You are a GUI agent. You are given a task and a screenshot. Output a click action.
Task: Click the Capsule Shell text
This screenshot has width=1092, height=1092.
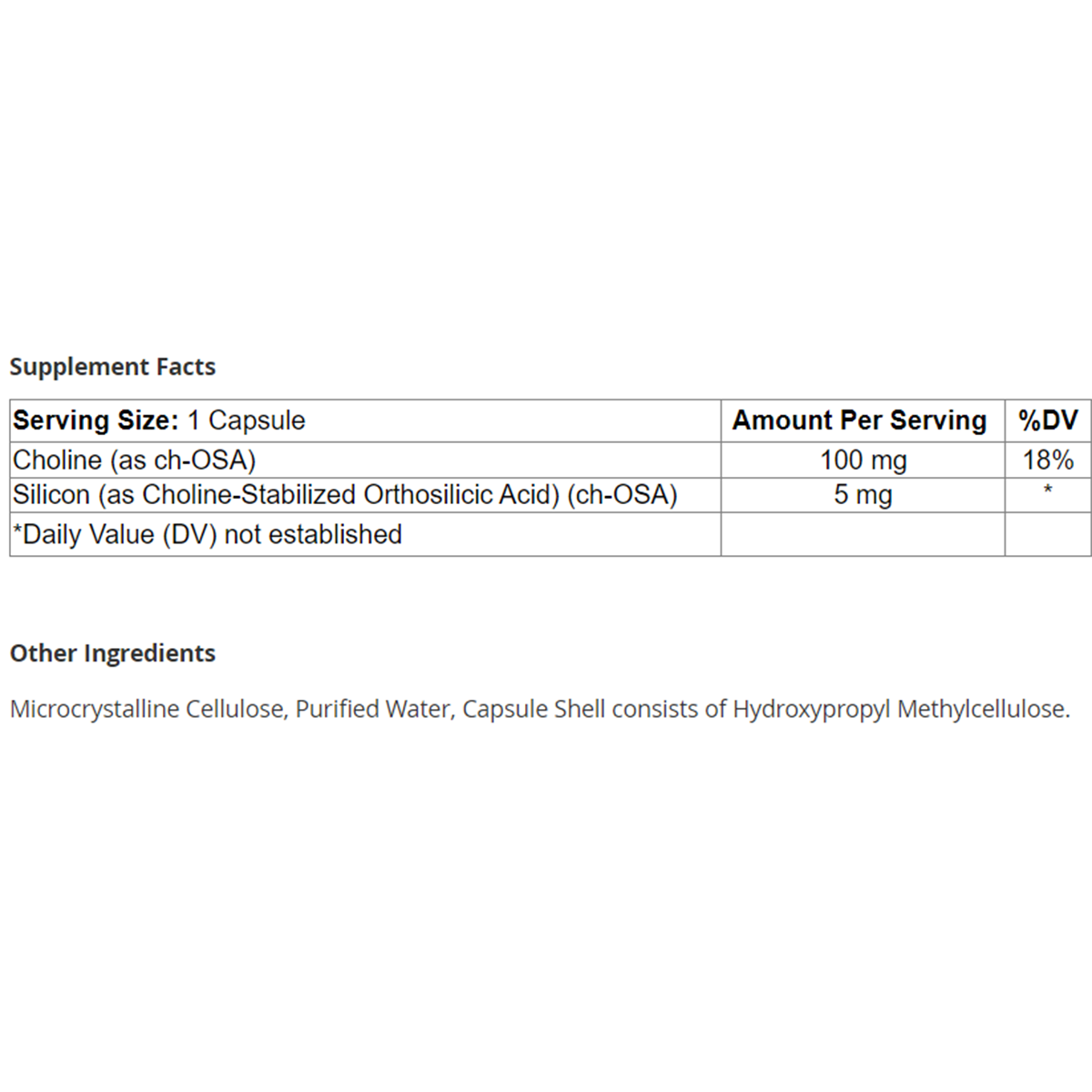click(x=533, y=709)
